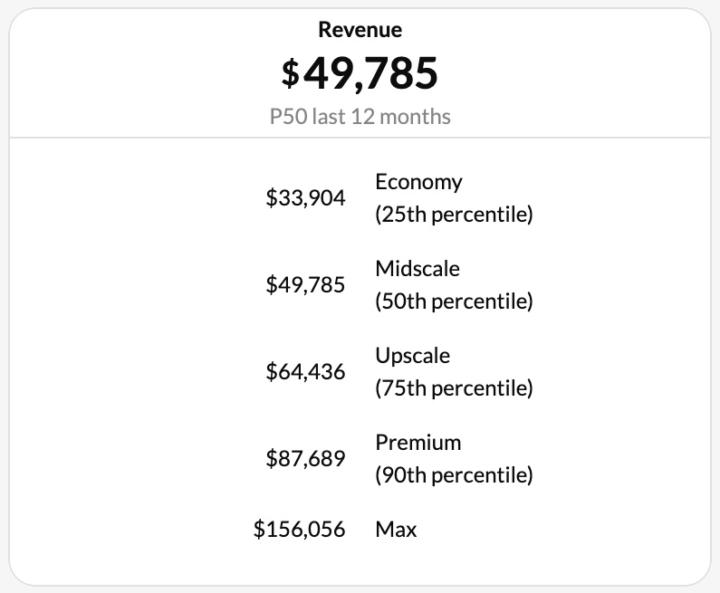The height and width of the screenshot is (593, 720).
Task: Select the $33,904 revenue value
Action: pyautogui.click(x=305, y=198)
